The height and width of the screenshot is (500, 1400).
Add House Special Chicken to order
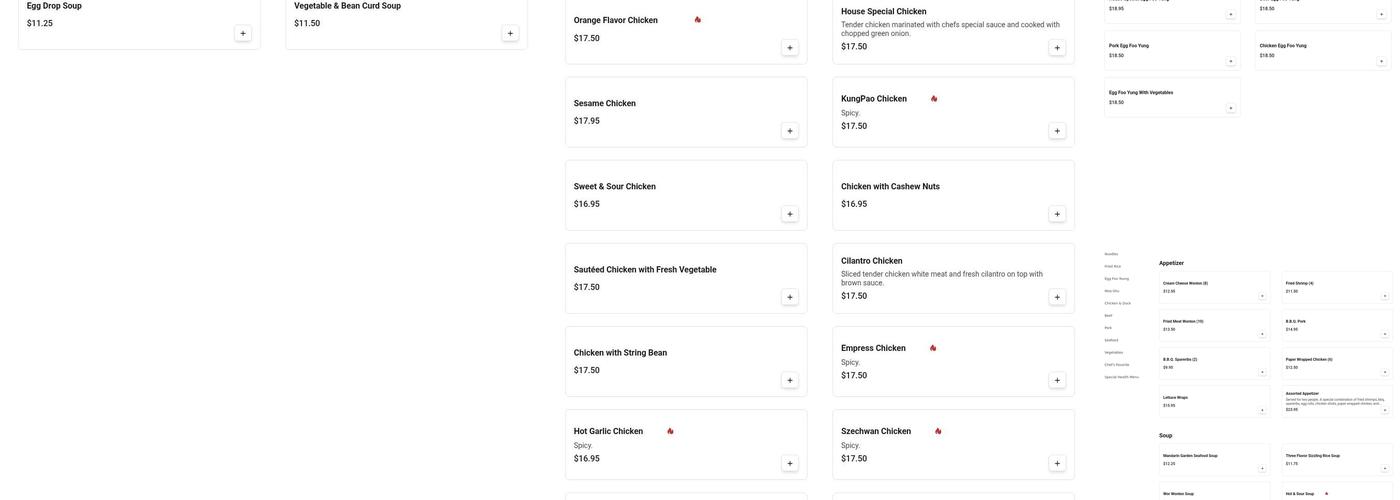click(x=1057, y=48)
